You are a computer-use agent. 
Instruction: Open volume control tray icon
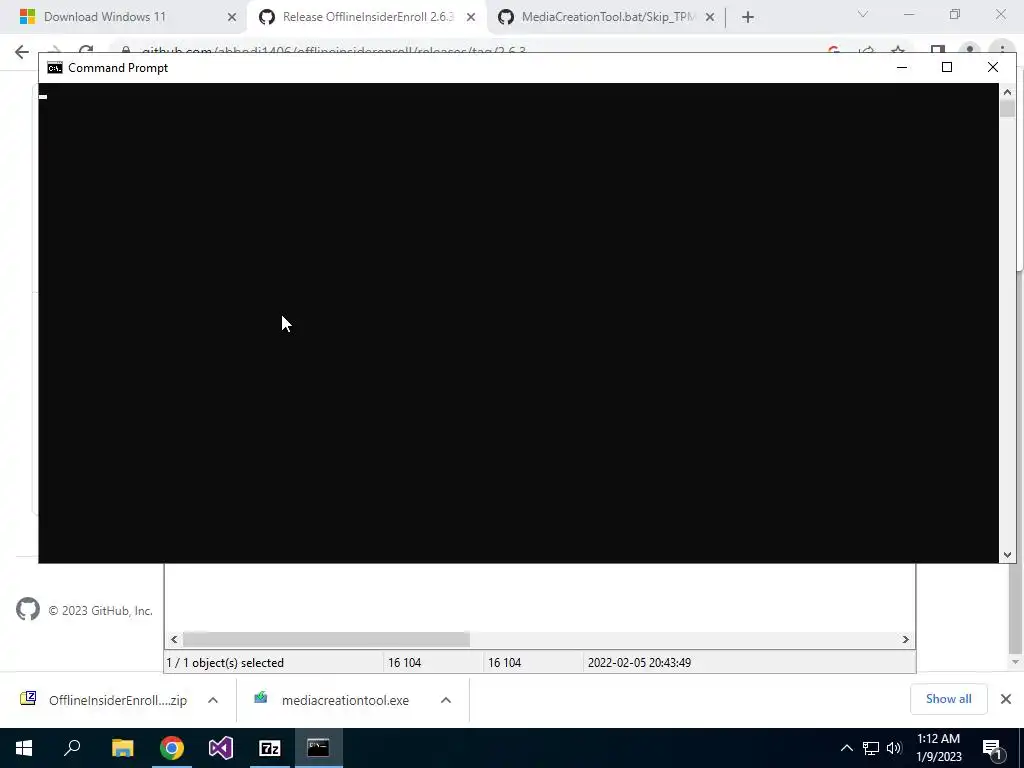(894, 748)
